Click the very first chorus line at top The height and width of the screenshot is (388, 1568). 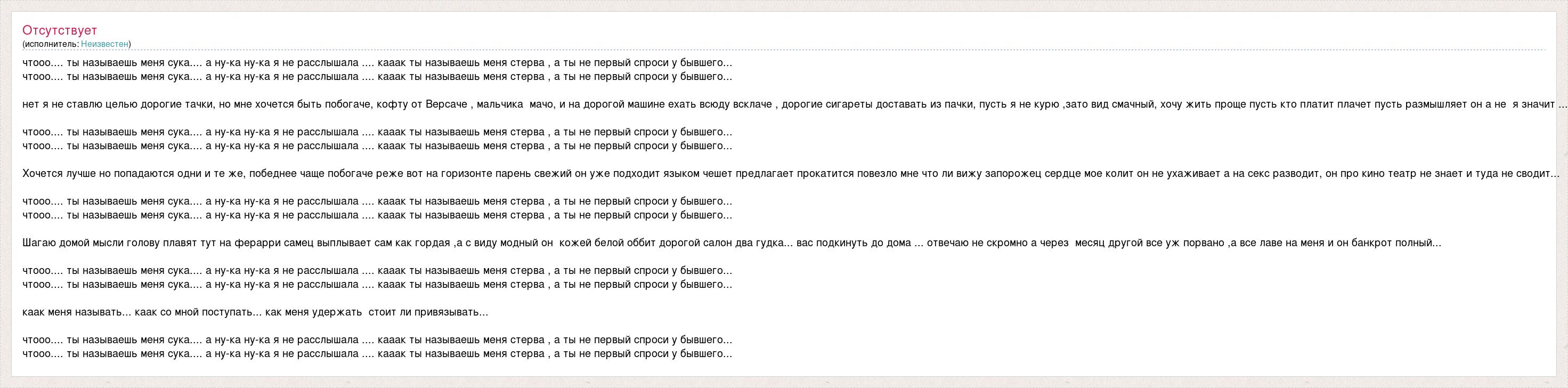377,63
